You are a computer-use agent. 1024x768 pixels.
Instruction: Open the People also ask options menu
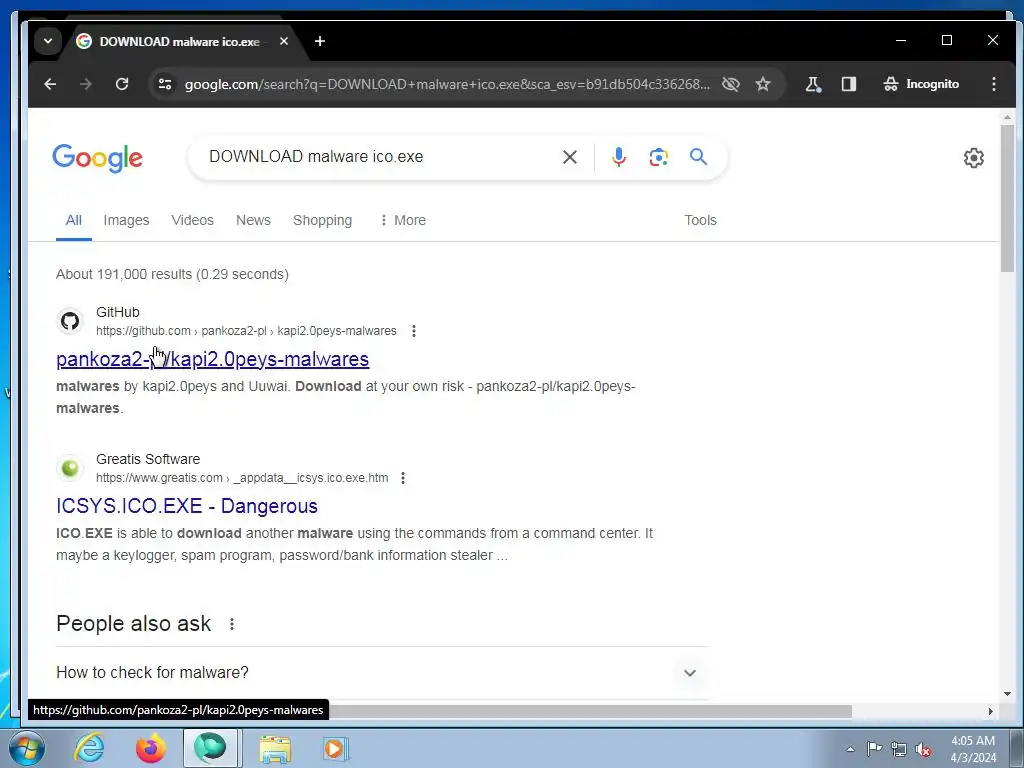232,624
